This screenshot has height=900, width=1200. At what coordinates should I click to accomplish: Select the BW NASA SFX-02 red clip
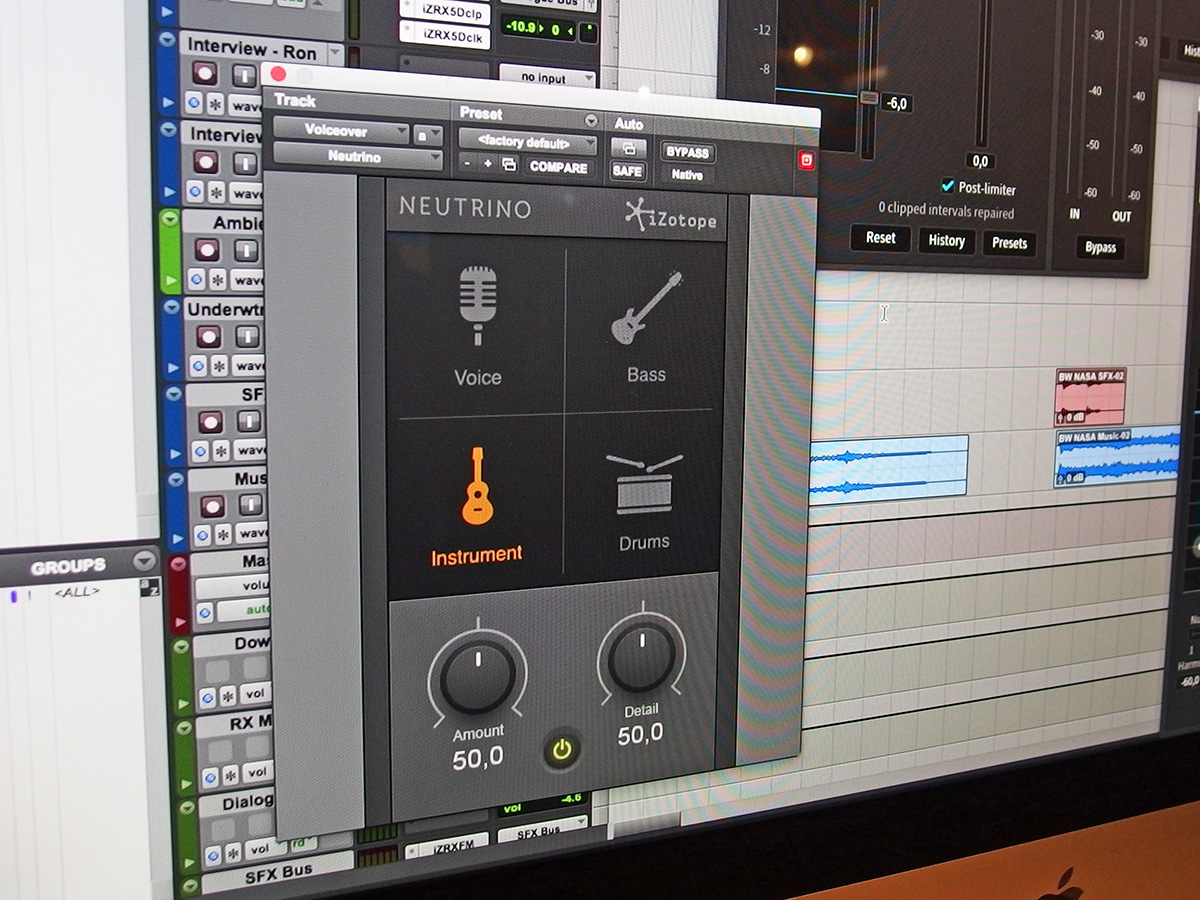1091,396
